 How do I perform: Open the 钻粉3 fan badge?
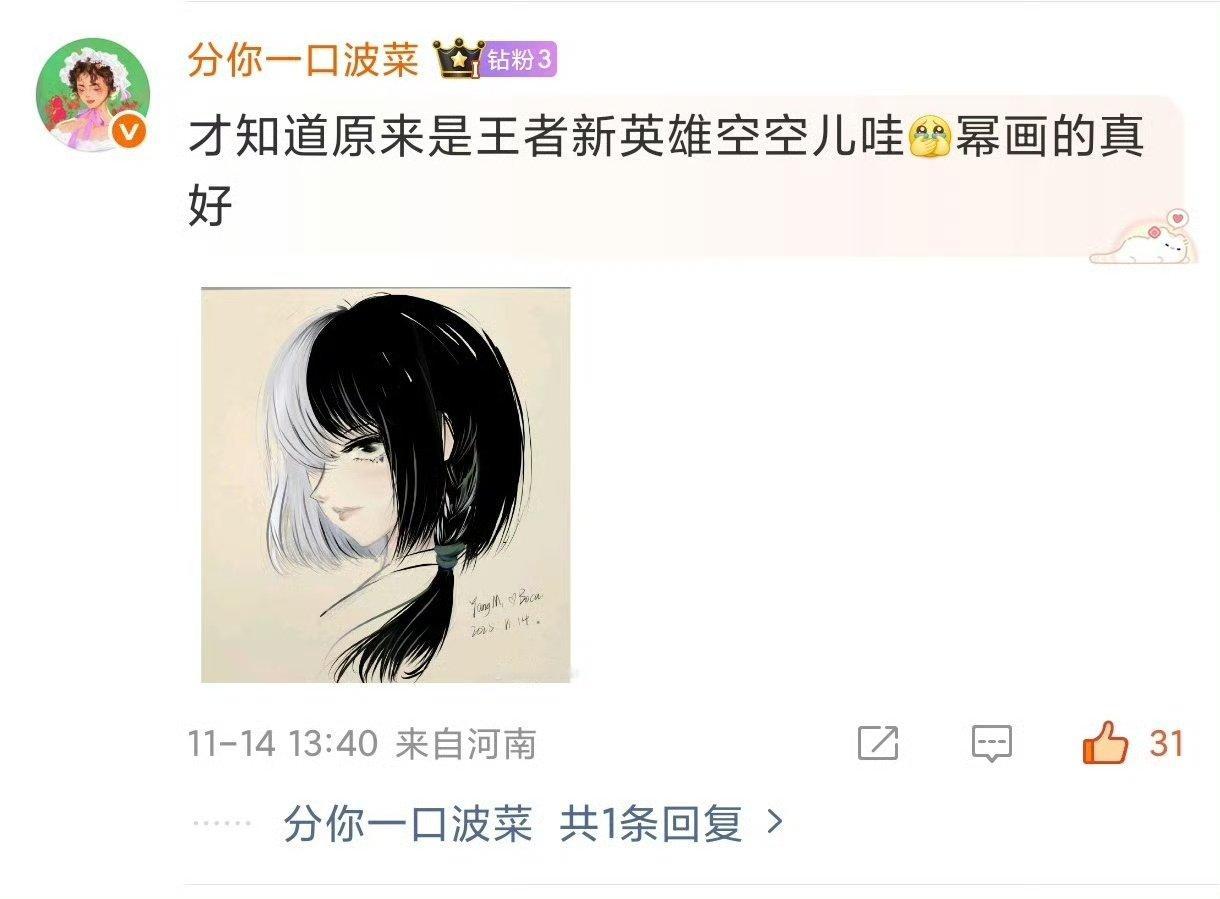(519, 60)
